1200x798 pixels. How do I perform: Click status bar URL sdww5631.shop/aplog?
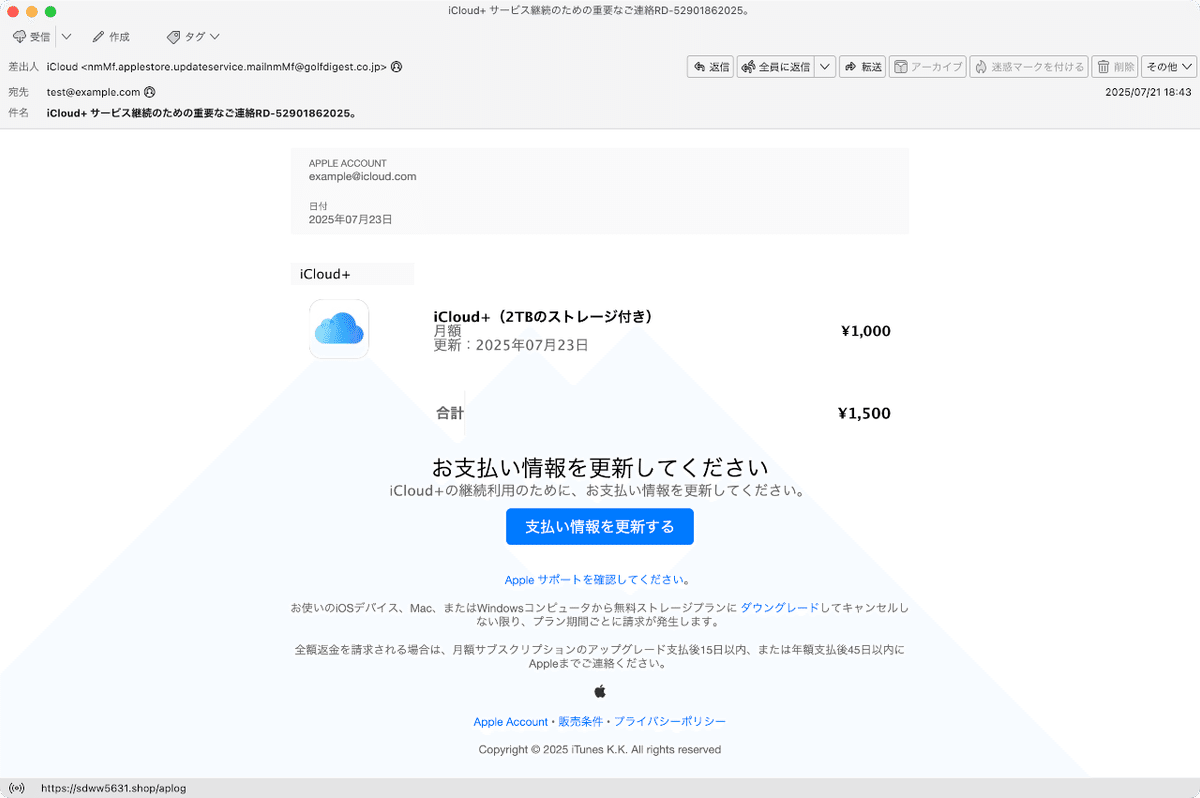113,788
